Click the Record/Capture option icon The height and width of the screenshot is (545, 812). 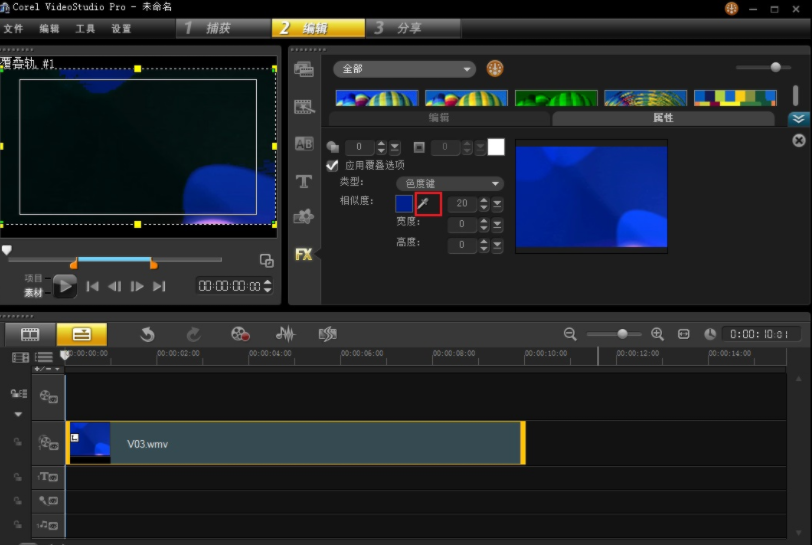tap(240, 334)
